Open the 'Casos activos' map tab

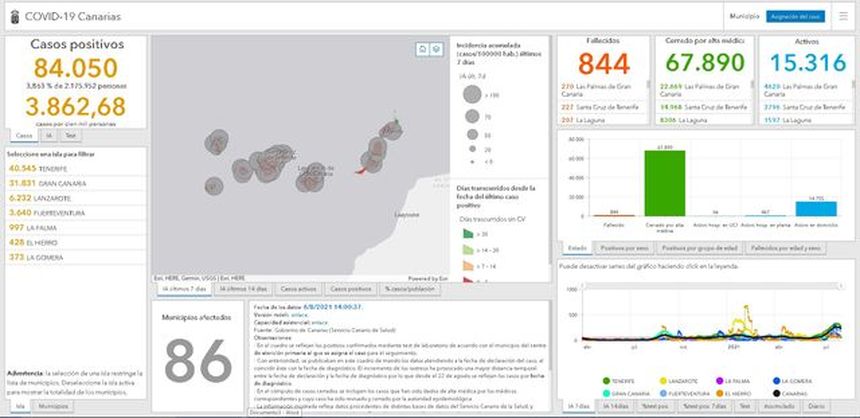point(299,289)
